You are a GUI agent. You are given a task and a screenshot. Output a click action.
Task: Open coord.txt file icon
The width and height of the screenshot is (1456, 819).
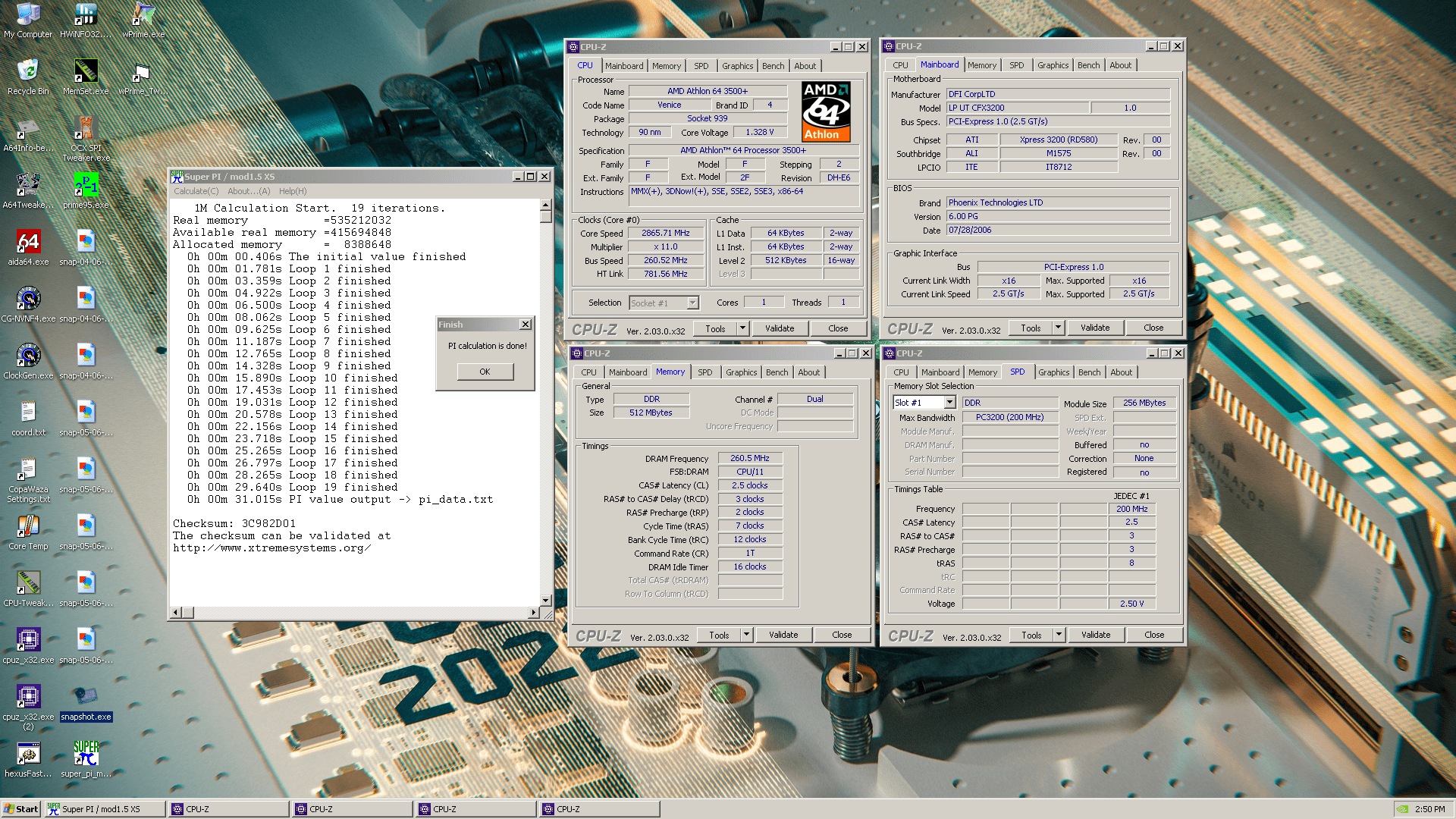(28, 419)
